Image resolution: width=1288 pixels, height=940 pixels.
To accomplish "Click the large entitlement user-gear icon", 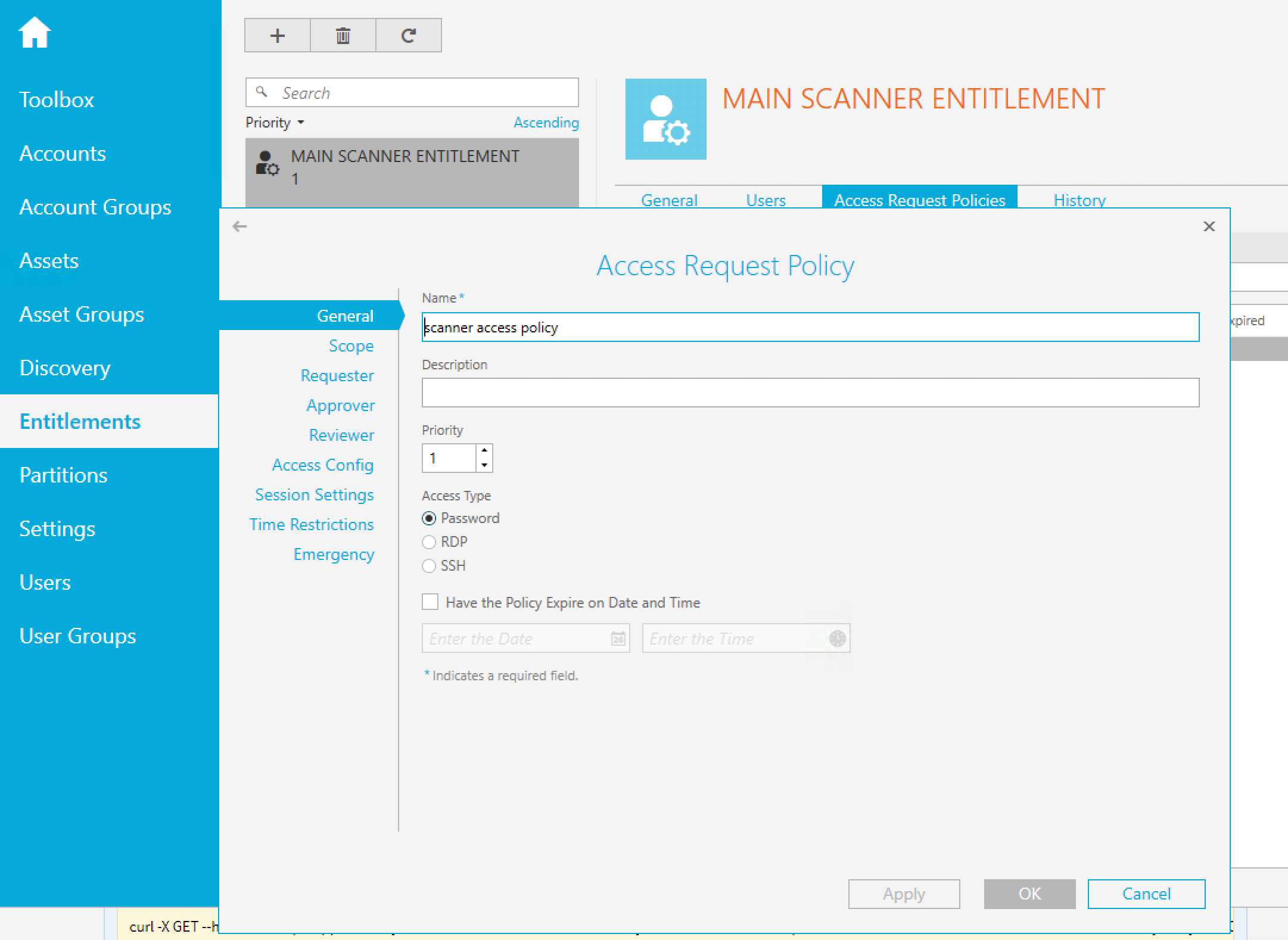I will [665, 119].
